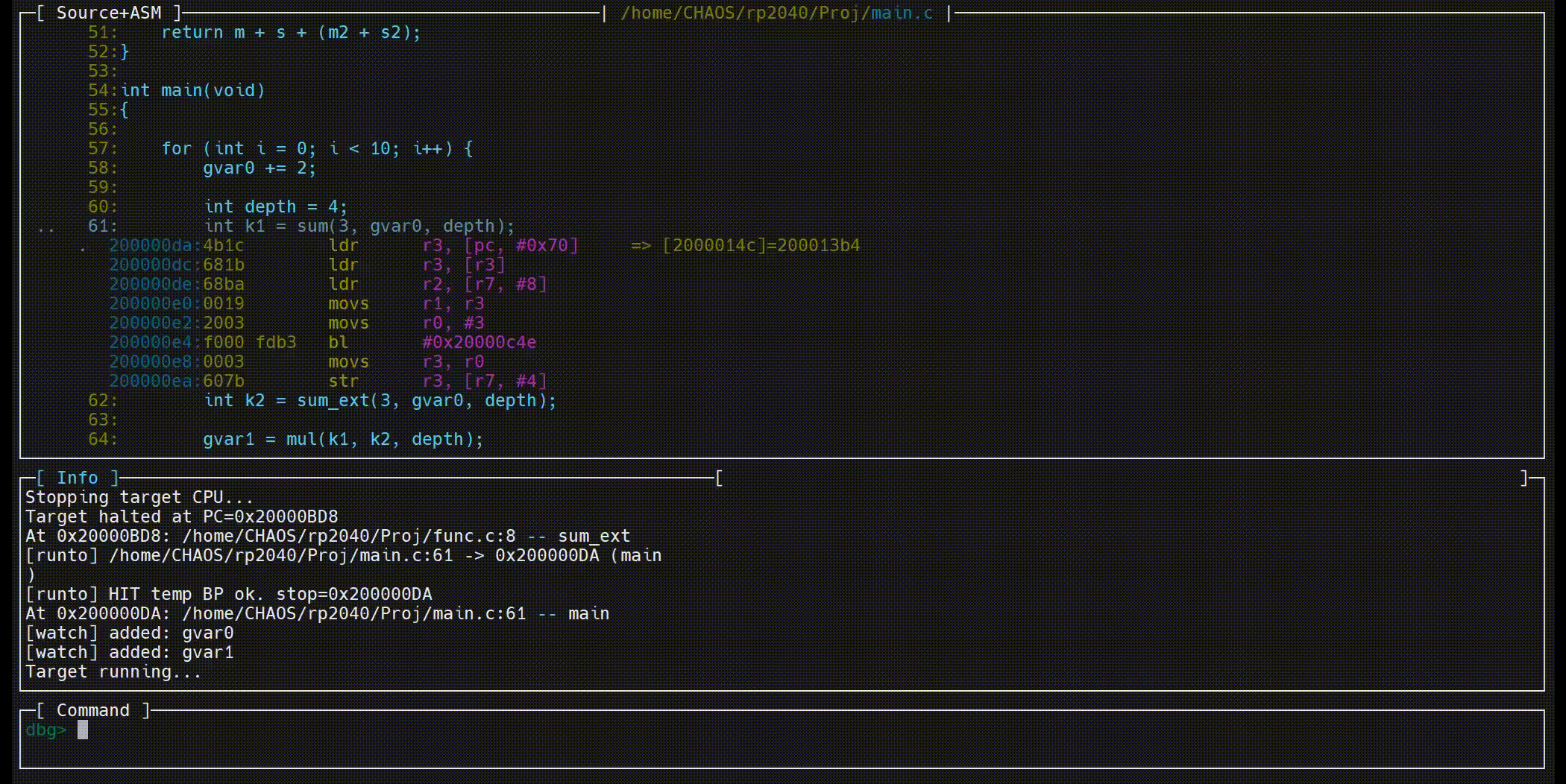This screenshot has width=1566, height=784.
Task: Click line 62 with sum_ext call
Action: point(380,400)
